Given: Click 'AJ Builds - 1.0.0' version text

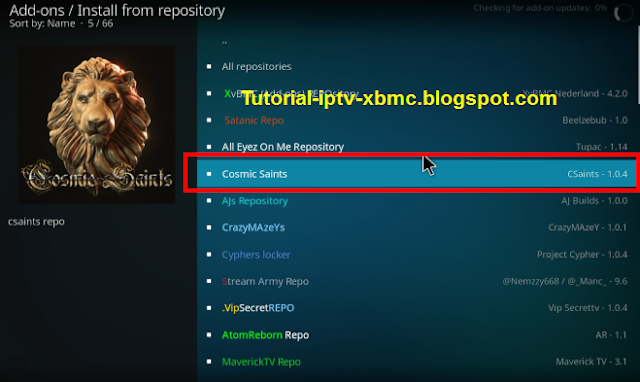Looking at the screenshot, I should (x=594, y=201).
